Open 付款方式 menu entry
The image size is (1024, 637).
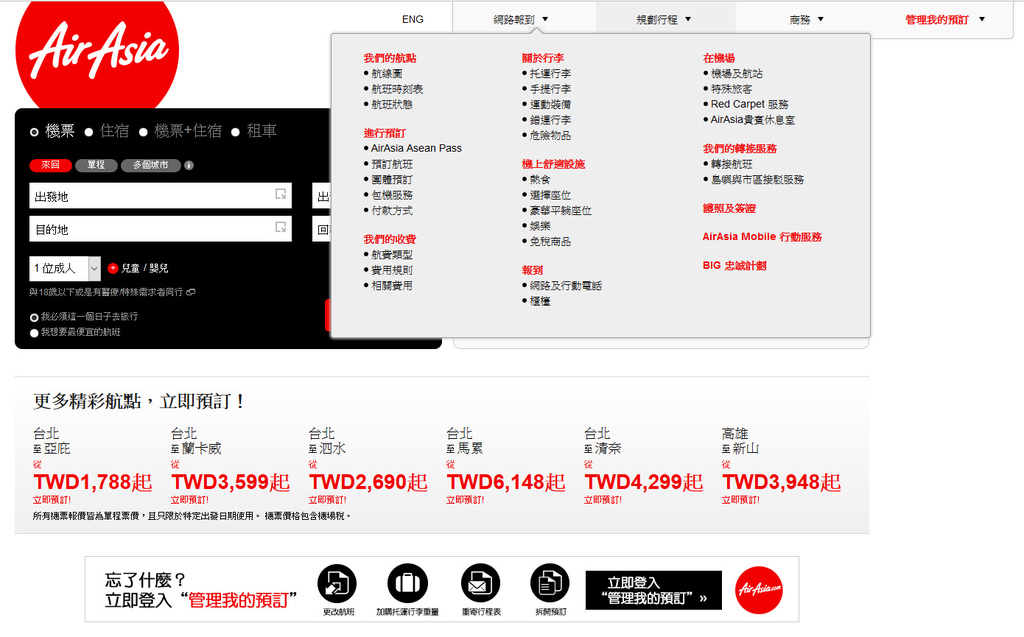pos(392,210)
